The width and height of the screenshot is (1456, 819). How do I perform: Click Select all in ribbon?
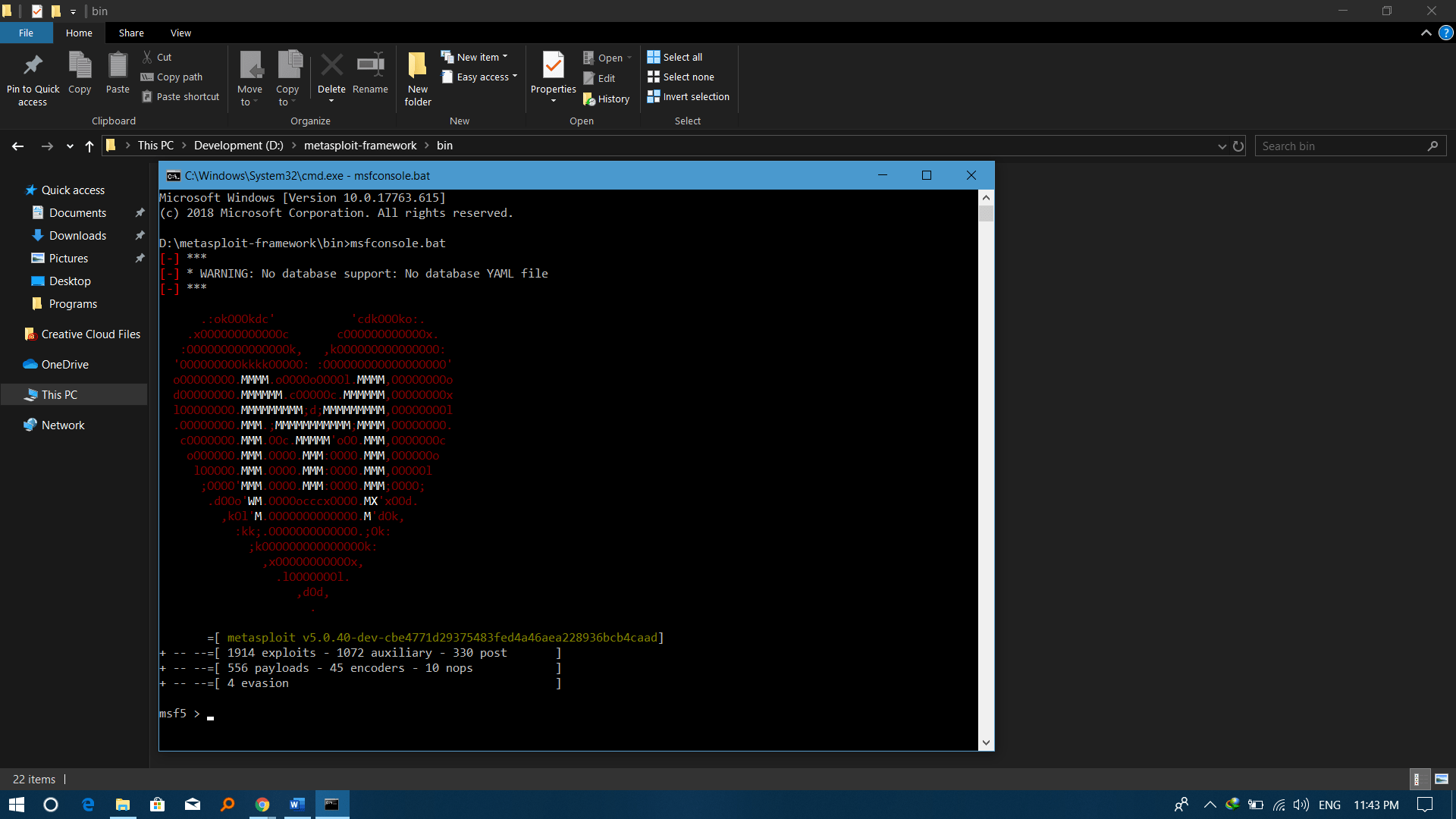click(x=675, y=57)
